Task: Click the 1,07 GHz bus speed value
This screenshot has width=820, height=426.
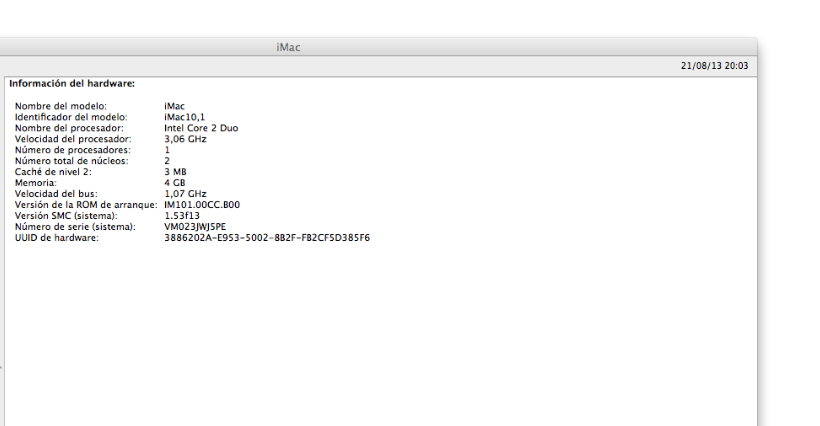Action: pos(185,194)
